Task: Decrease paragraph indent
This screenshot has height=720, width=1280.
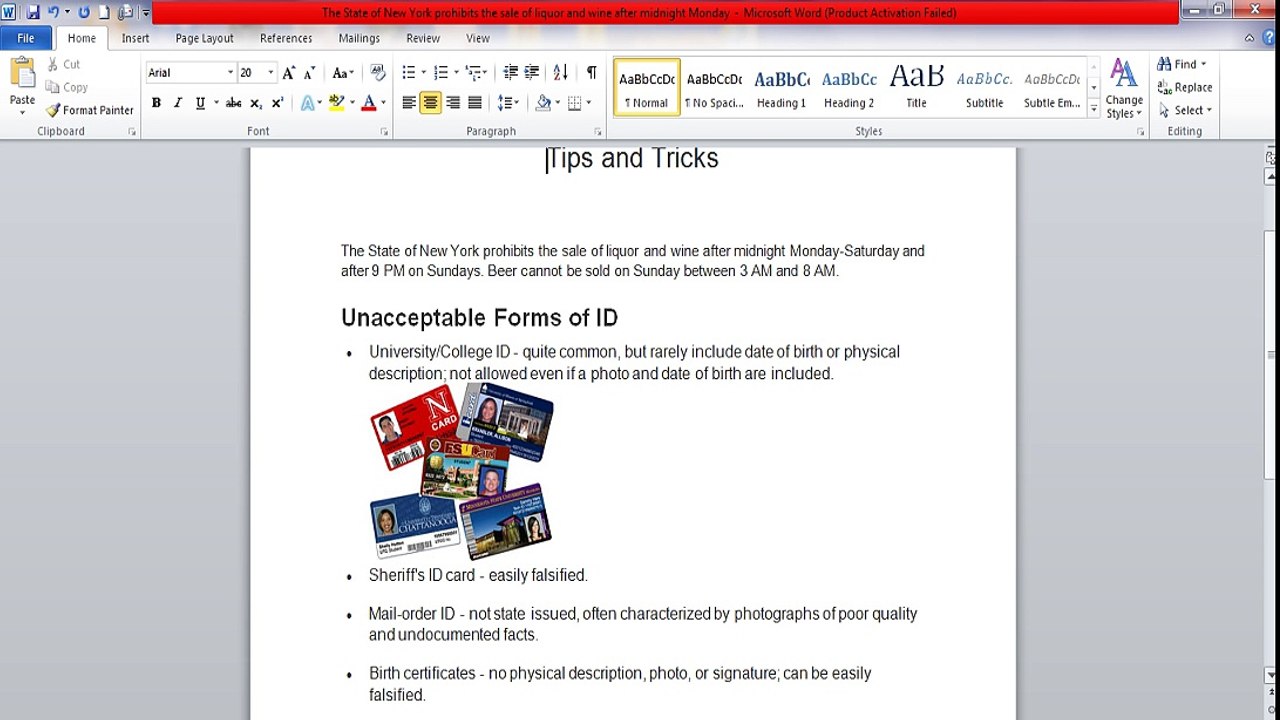Action: pyautogui.click(x=510, y=73)
